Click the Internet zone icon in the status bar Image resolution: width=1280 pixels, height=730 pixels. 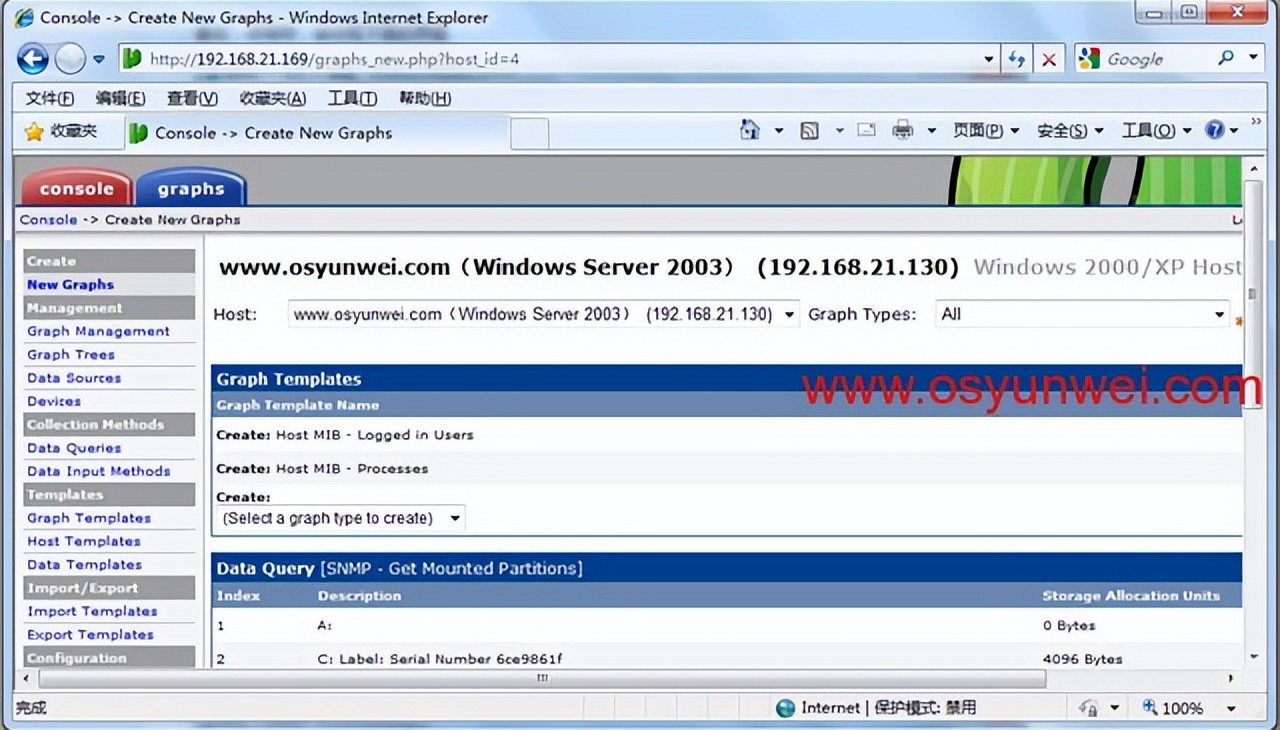point(786,707)
